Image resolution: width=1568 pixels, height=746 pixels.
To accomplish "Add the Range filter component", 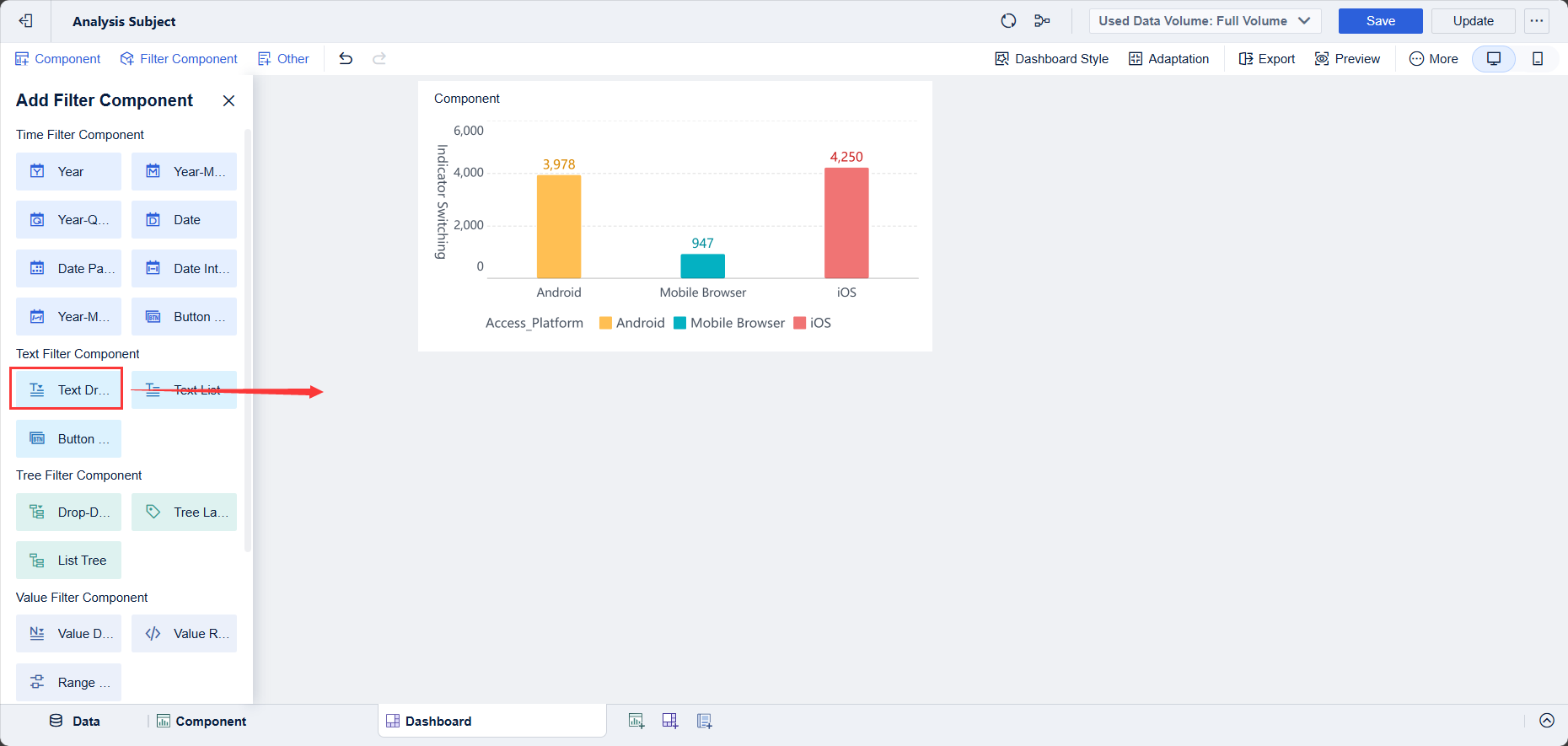I will [68, 683].
